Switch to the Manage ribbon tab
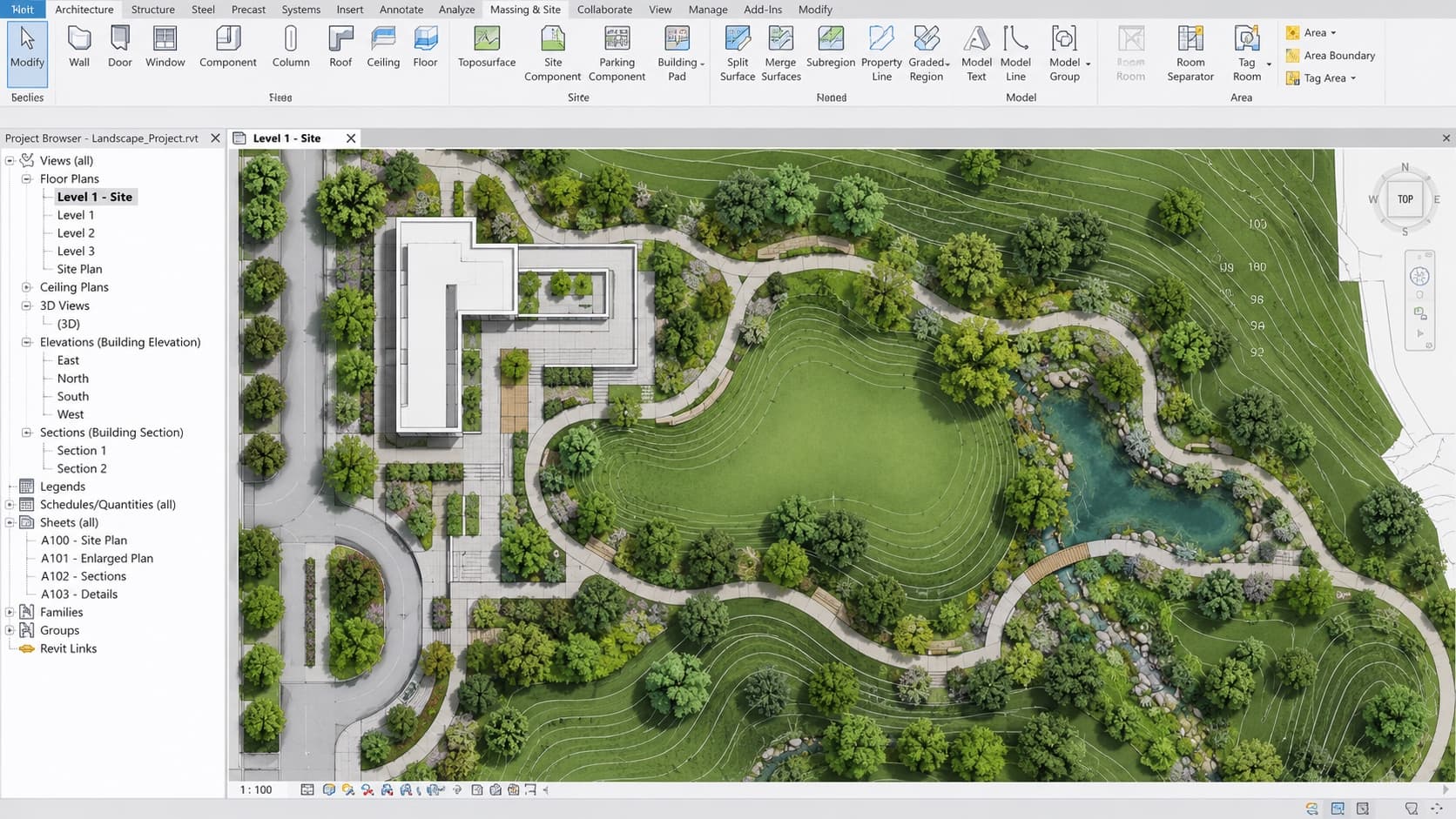This screenshot has height=819, width=1456. click(x=708, y=10)
